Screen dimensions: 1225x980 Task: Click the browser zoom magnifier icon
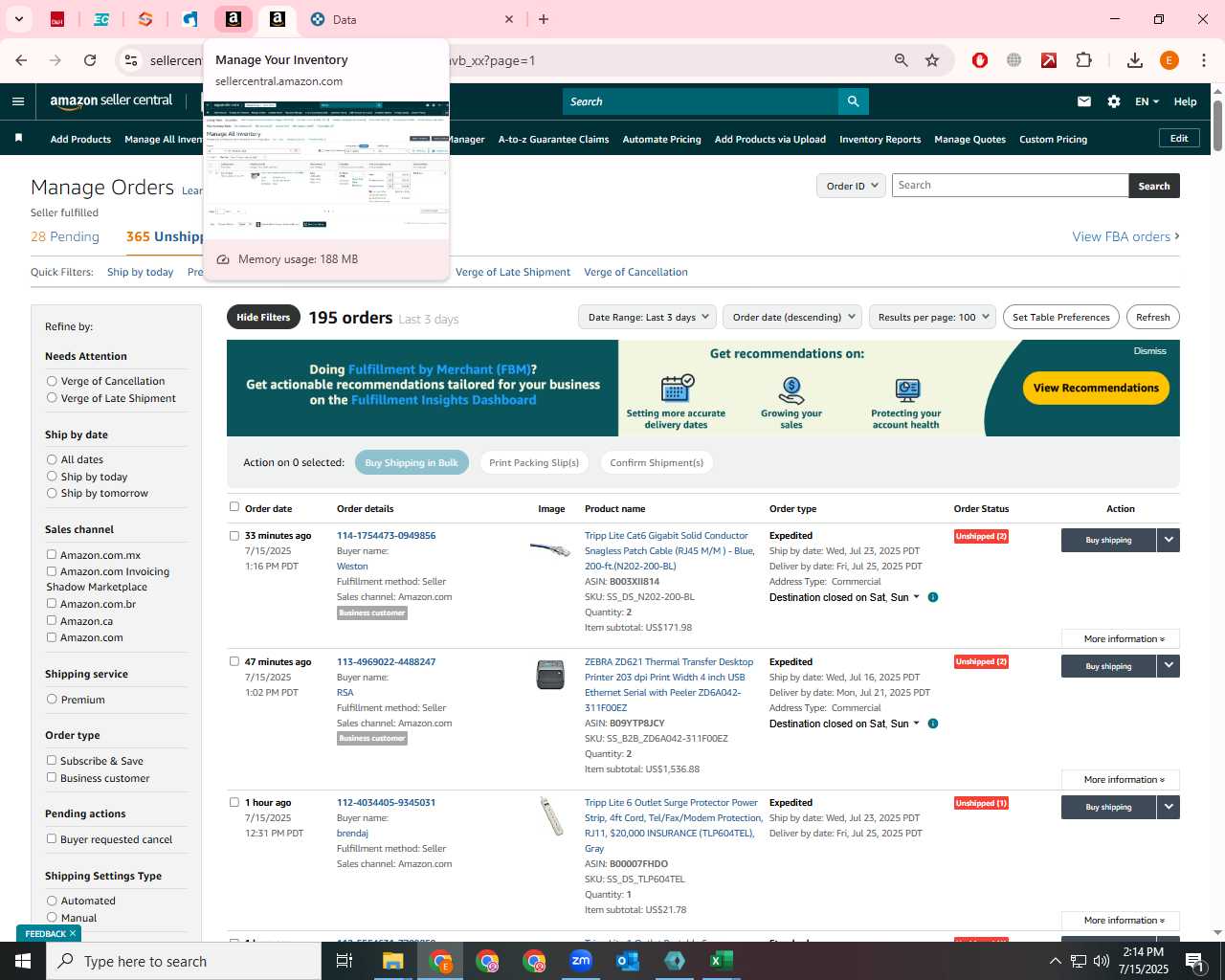pos(901,60)
